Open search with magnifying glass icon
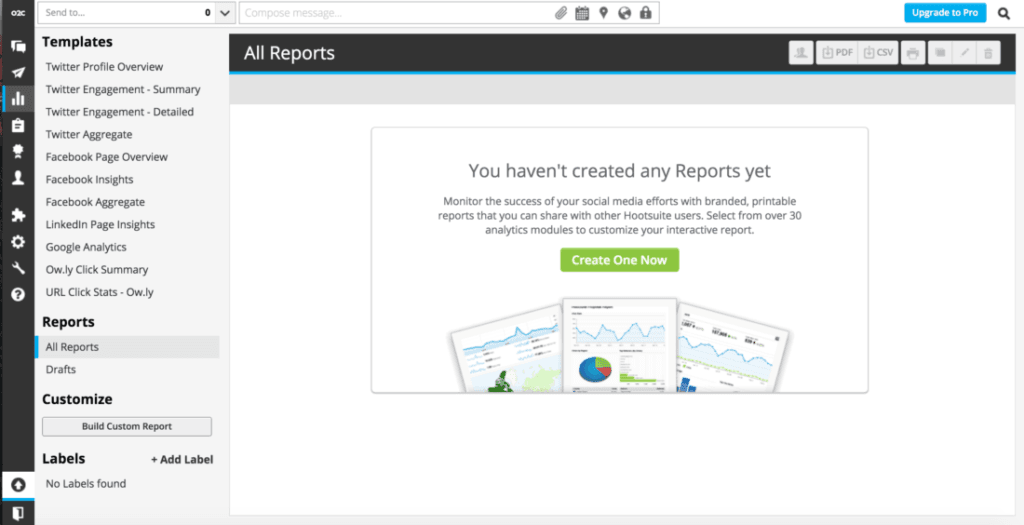This screenshot has width=1024, height=525. pyautogui.click(x=1004, y=13)
